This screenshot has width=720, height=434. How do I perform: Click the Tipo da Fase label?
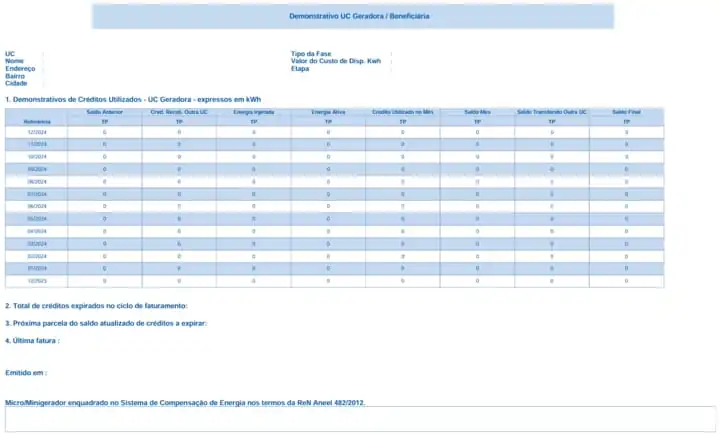click(x=309, y=53)
